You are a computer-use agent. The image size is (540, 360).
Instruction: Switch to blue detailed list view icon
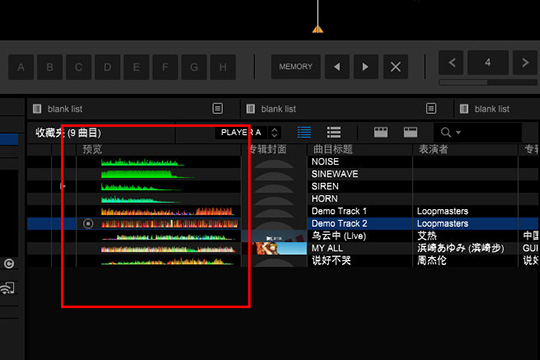(304, 132)
